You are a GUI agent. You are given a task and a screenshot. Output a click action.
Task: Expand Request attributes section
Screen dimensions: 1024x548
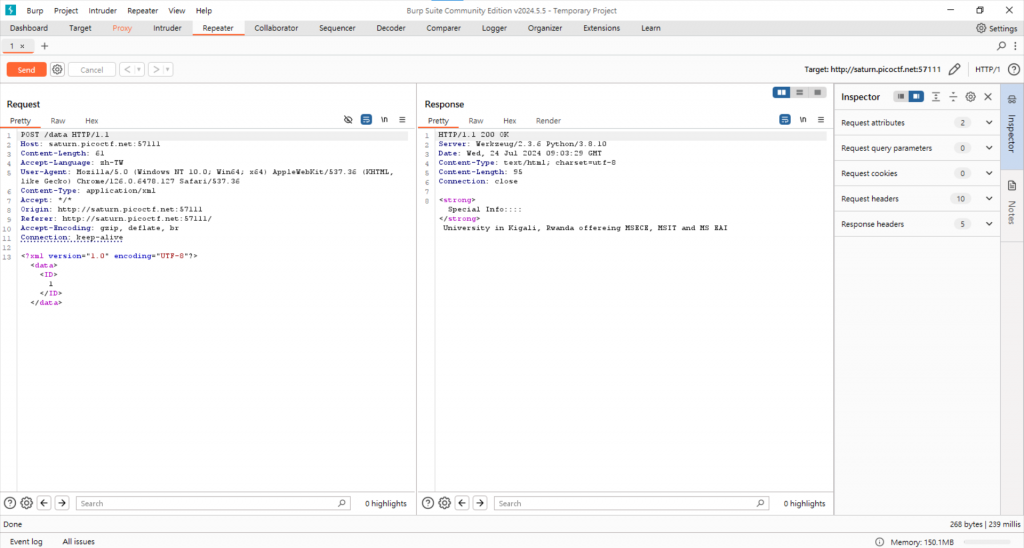[917, 123]
